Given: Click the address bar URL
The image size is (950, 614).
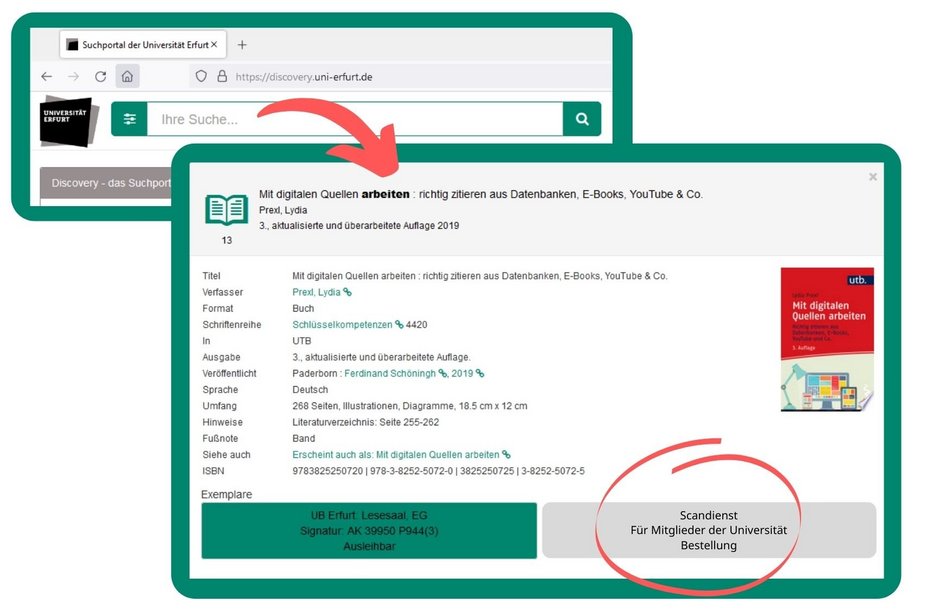Looking at the screenshot, I should 304,76.
